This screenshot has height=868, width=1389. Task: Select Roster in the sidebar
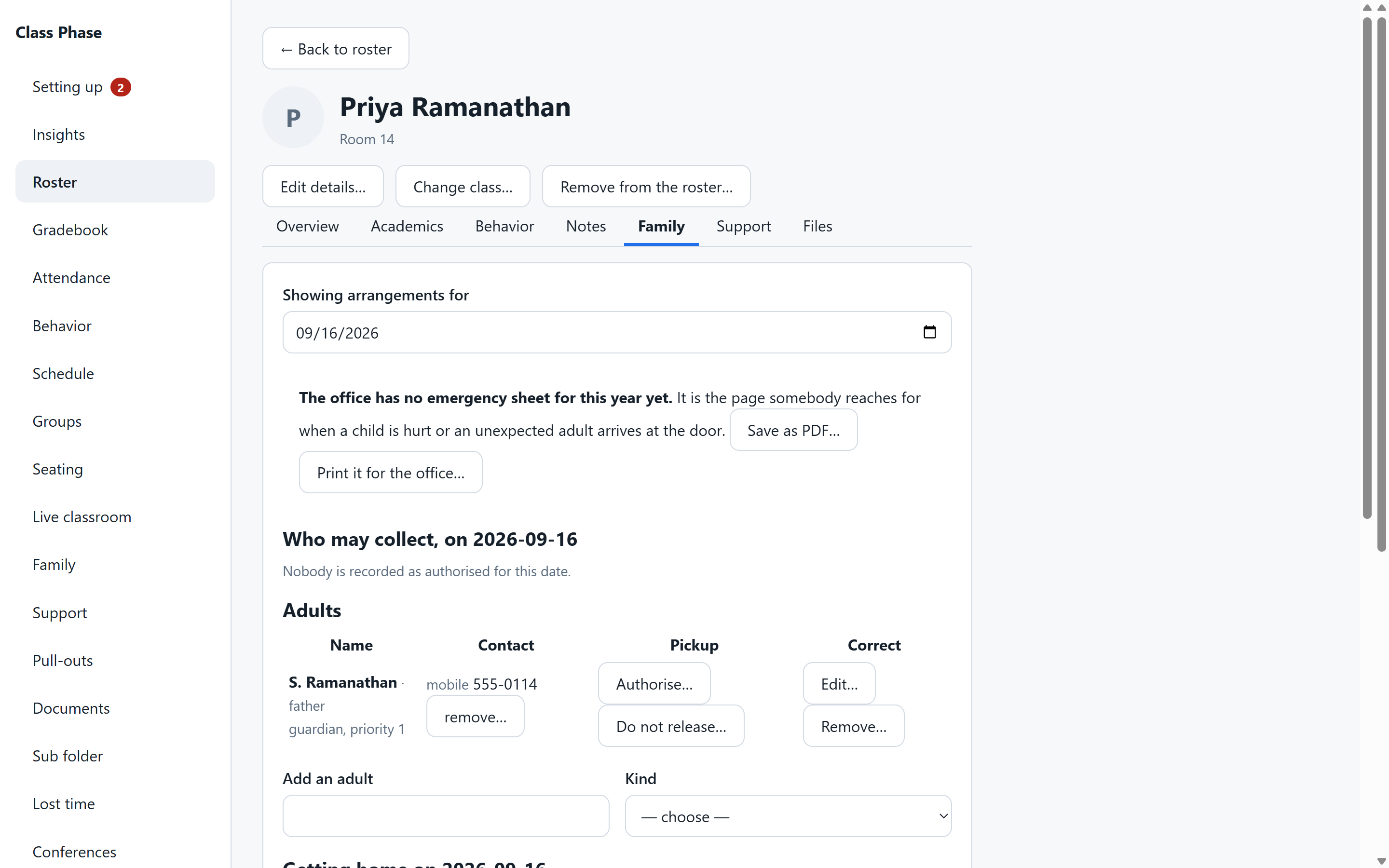click(115, 182)
